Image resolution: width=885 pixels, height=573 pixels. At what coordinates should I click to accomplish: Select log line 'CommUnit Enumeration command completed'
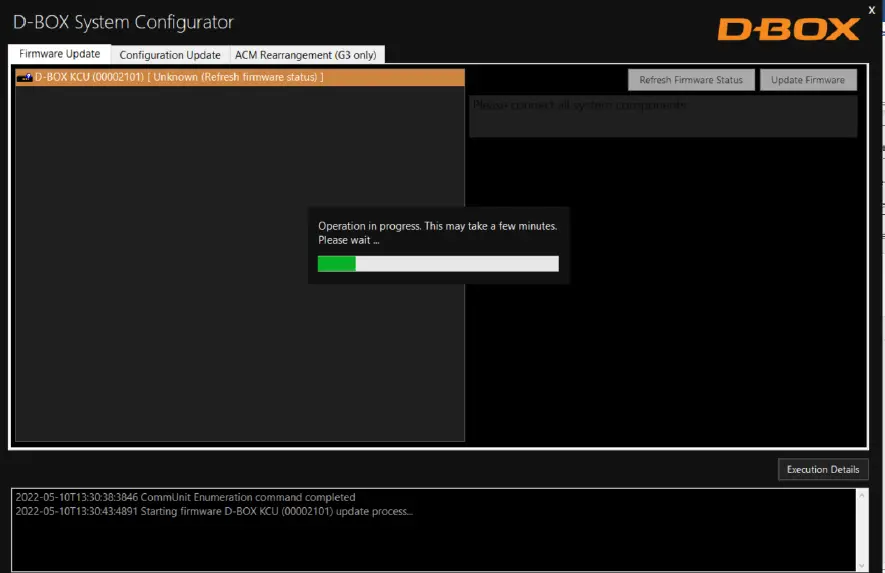click(185, 497)
